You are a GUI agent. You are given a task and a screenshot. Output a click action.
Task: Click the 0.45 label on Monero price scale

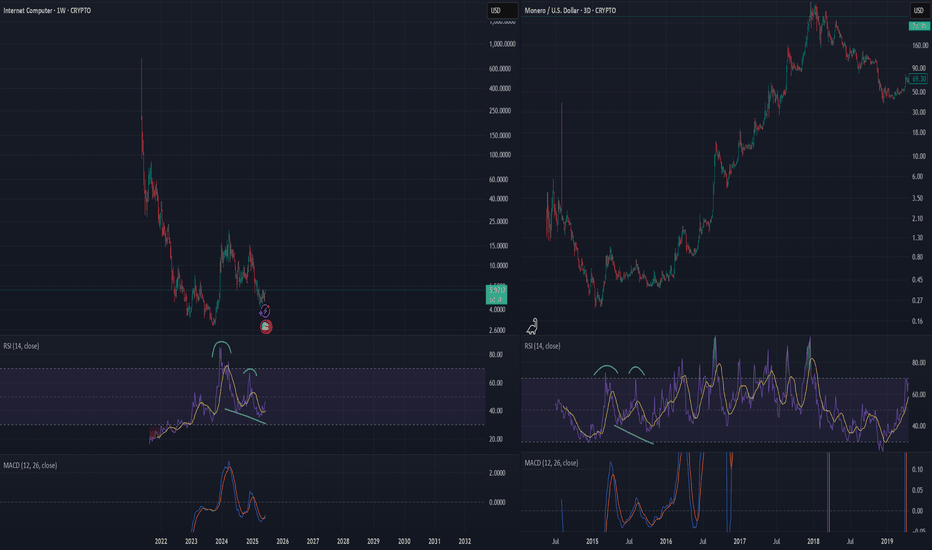(918, 279)
